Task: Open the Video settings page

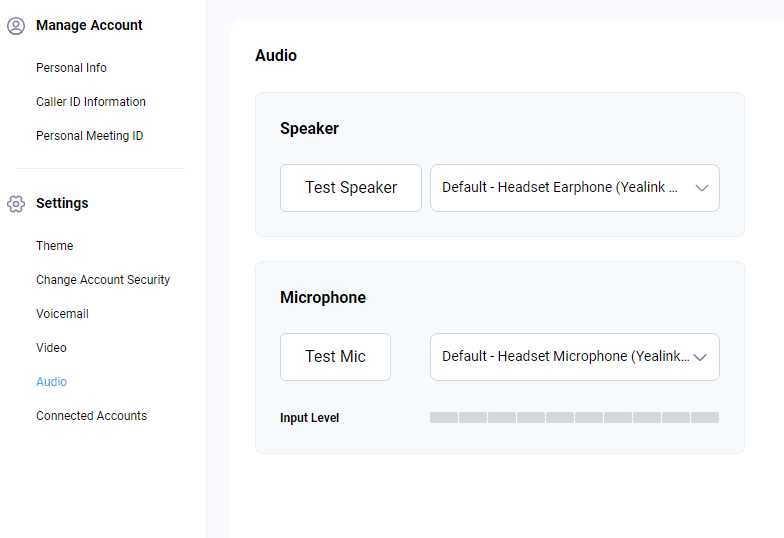Action: pos(51,348)
